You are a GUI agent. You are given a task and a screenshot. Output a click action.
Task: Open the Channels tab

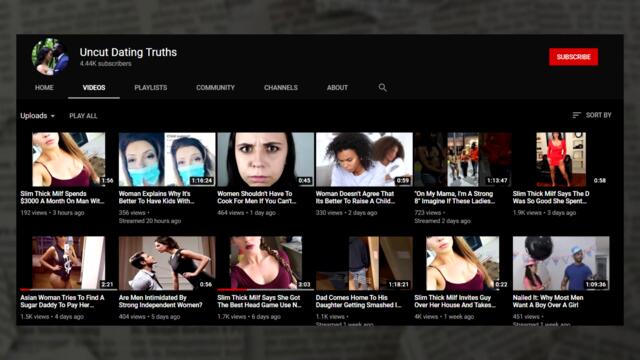281,88
